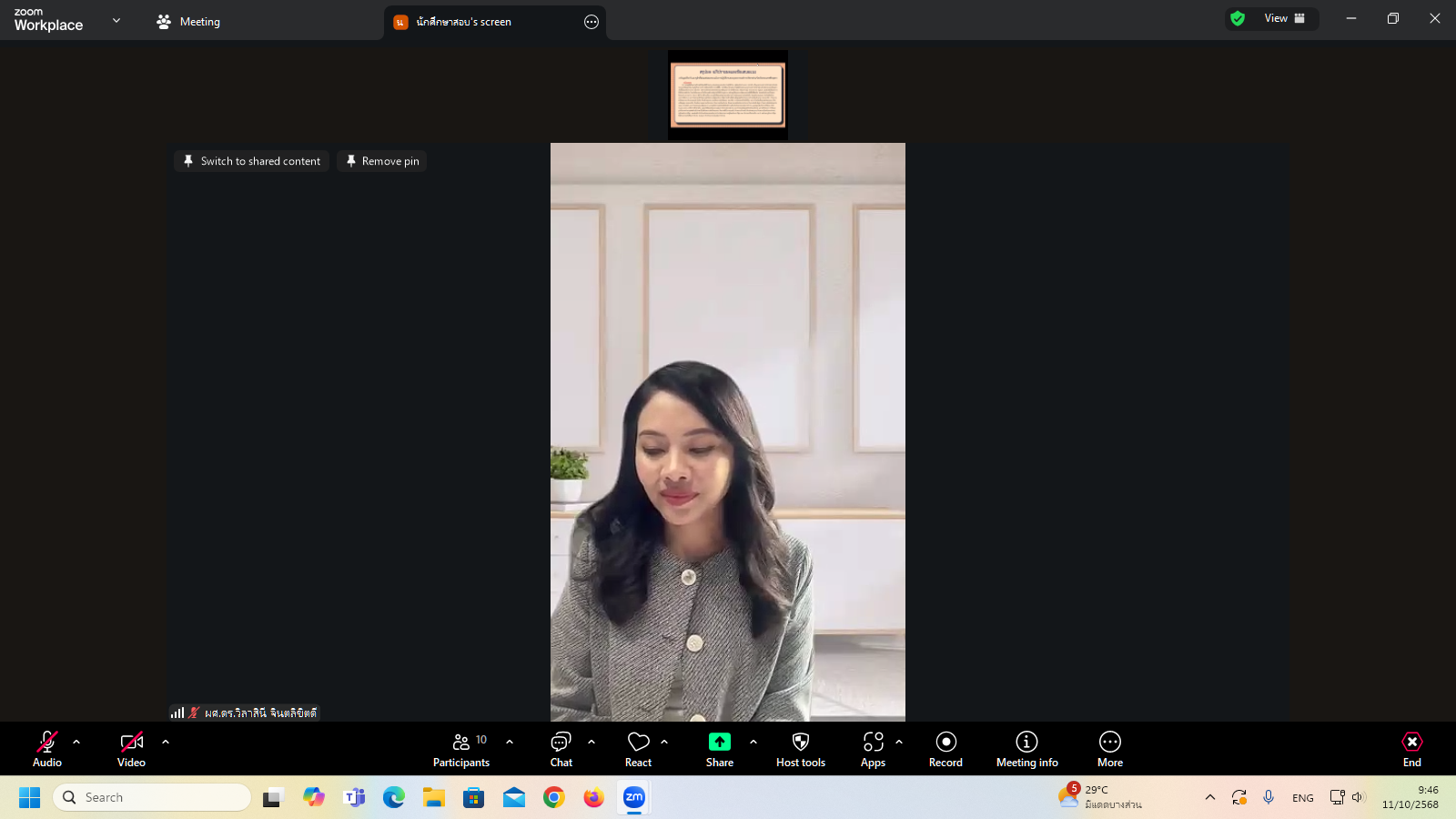Open Host tools shield menu

click(800, 748)
